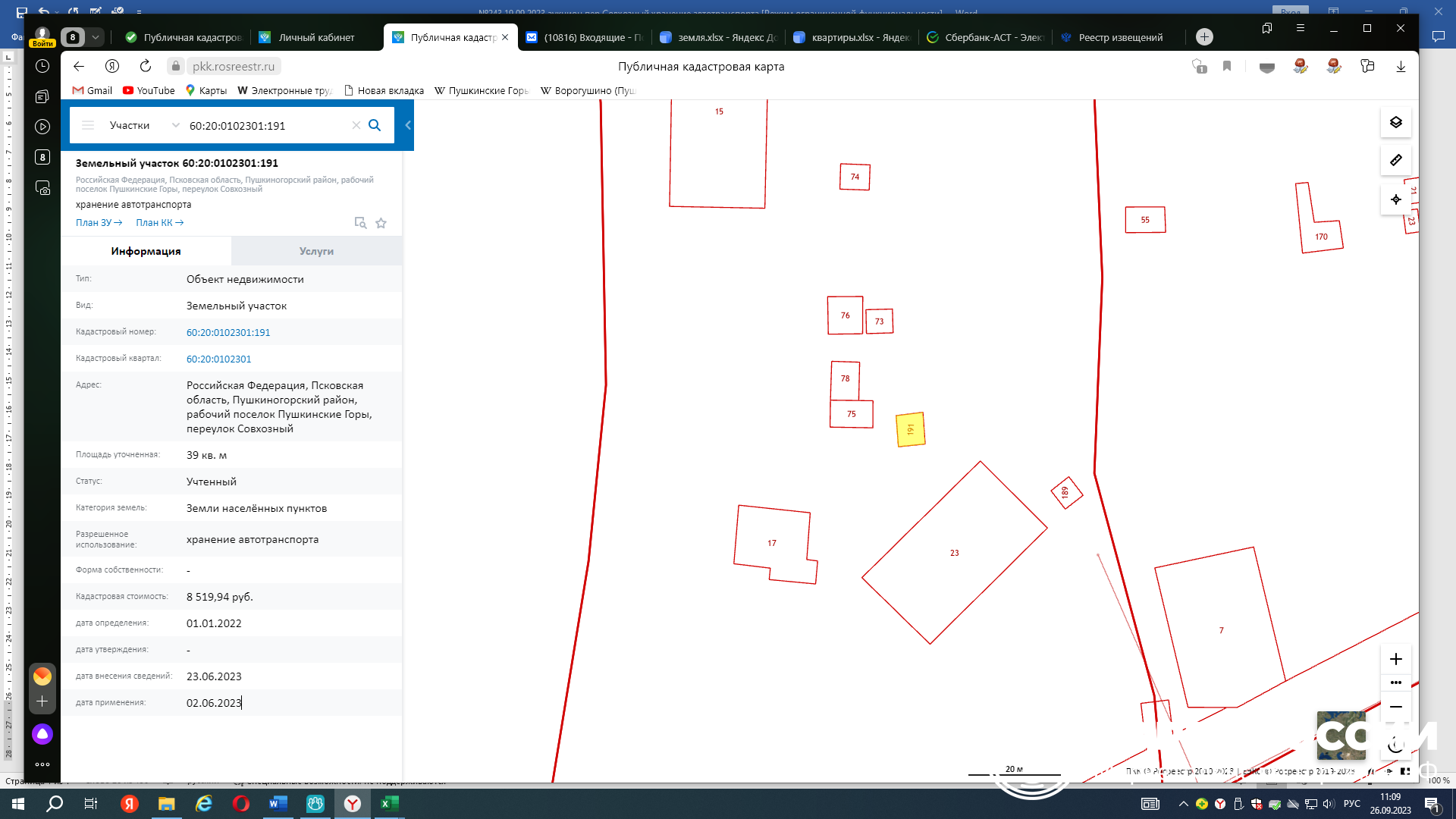Click the find-on-map icon near star

(x=360, y=223)
